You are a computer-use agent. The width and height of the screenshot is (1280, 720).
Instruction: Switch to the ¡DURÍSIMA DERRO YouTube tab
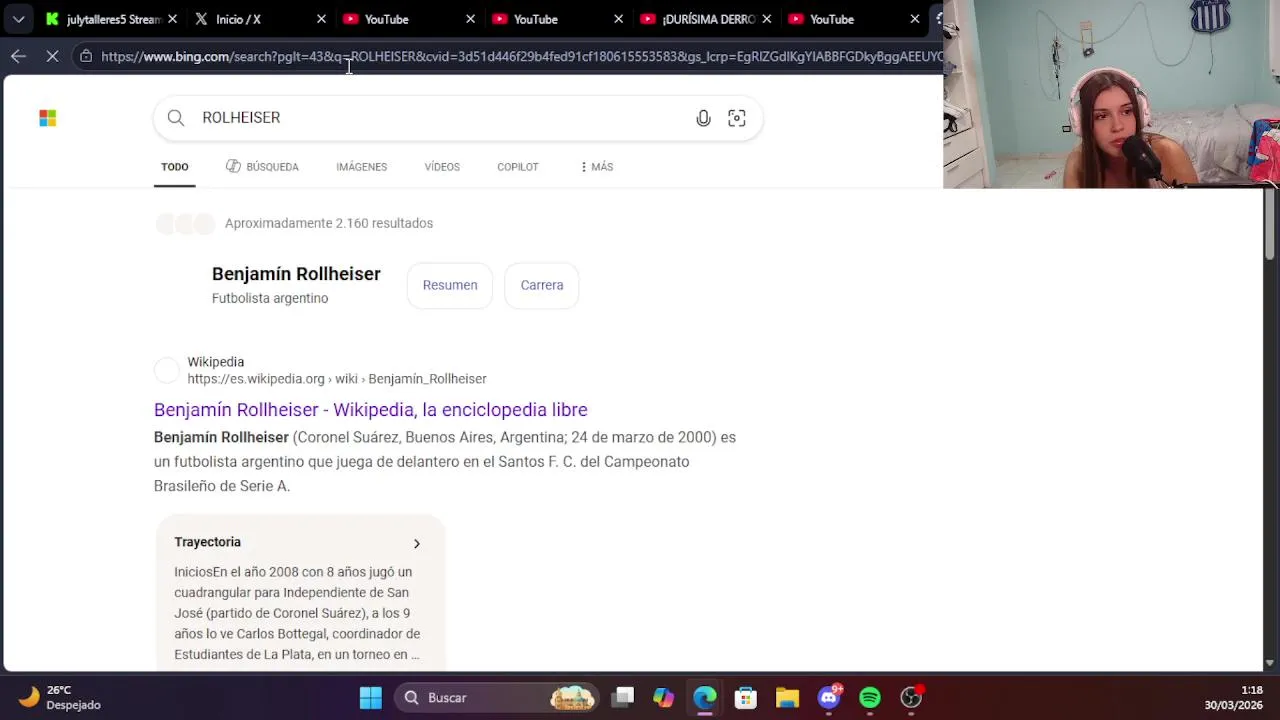(706, 19)
